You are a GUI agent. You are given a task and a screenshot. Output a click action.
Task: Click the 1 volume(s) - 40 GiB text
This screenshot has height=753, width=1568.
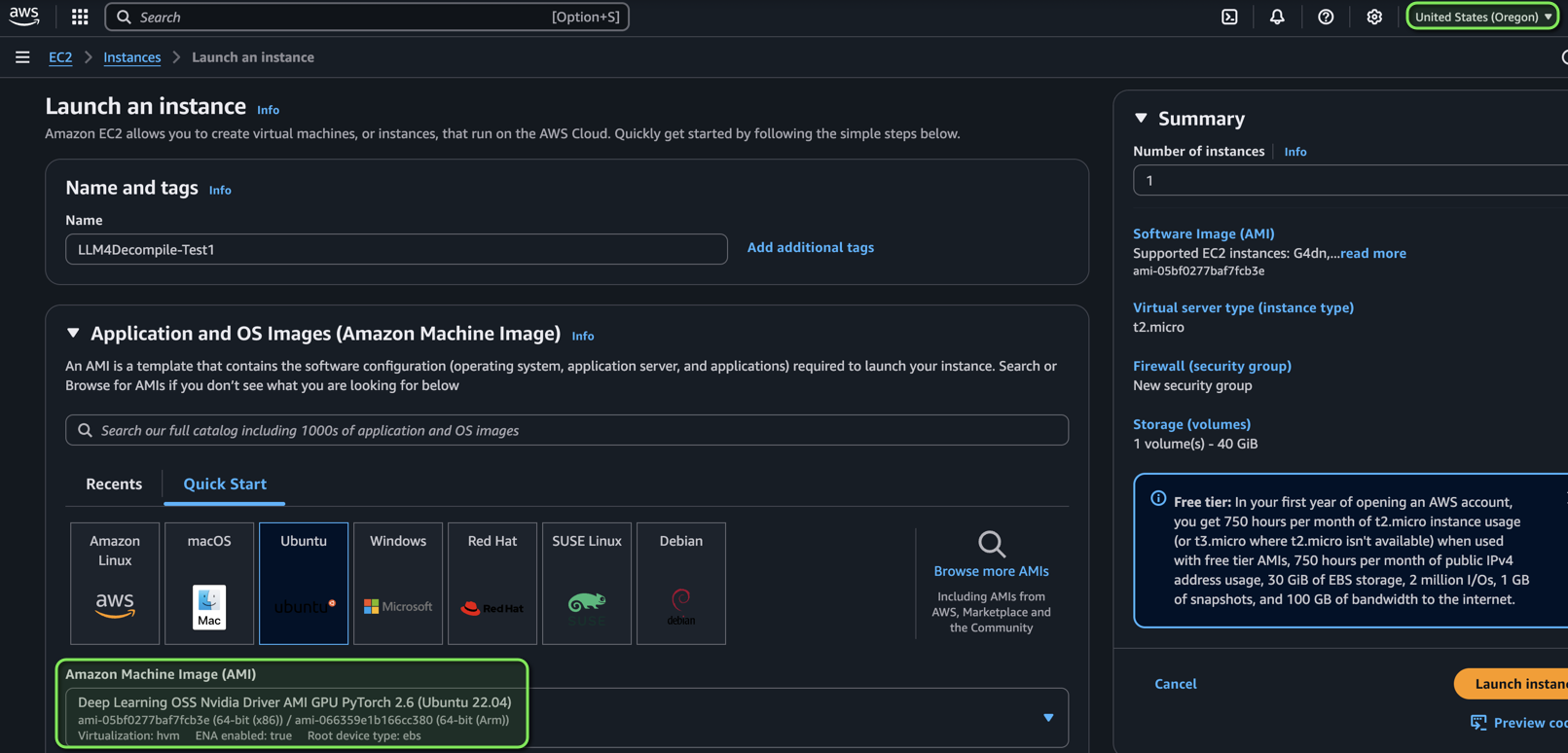(1195, 444)
